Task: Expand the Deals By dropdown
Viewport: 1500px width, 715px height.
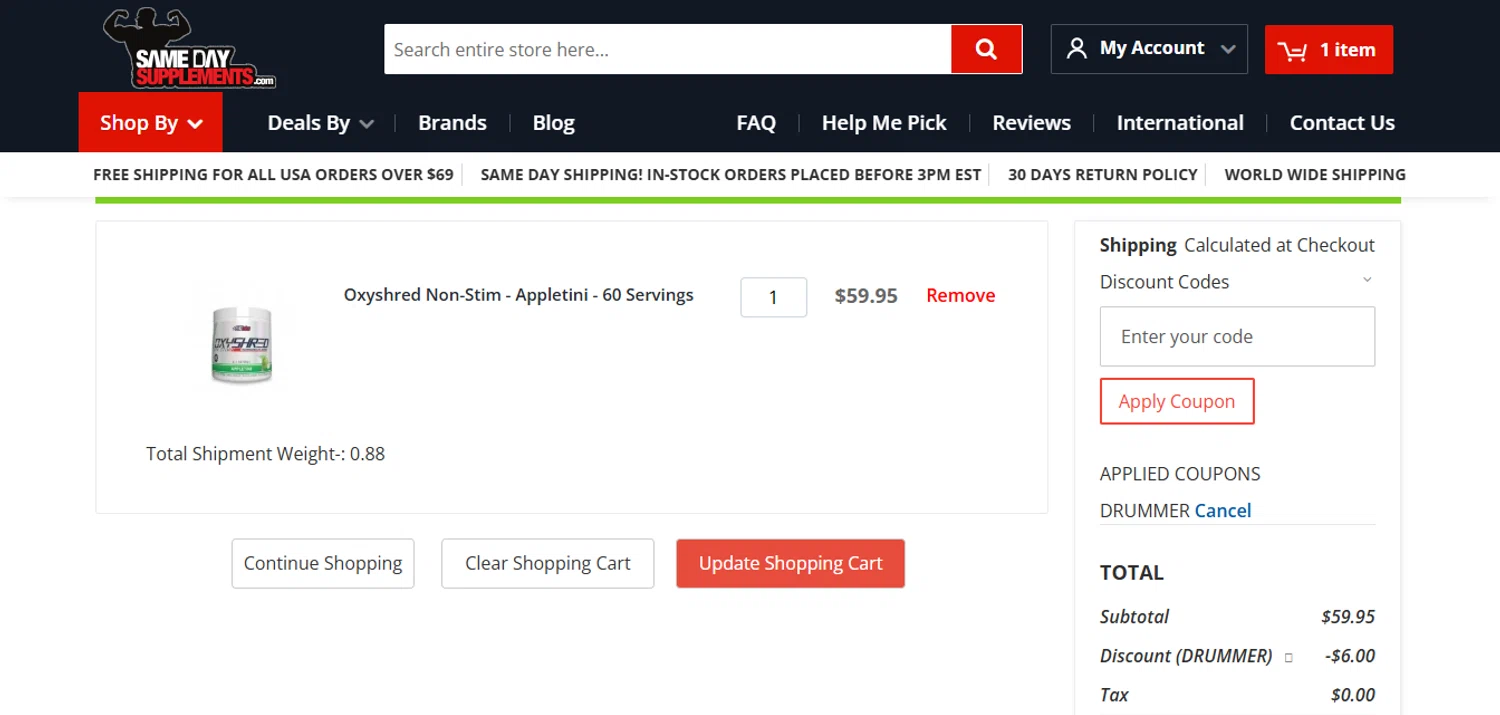Action: point(320,123)
